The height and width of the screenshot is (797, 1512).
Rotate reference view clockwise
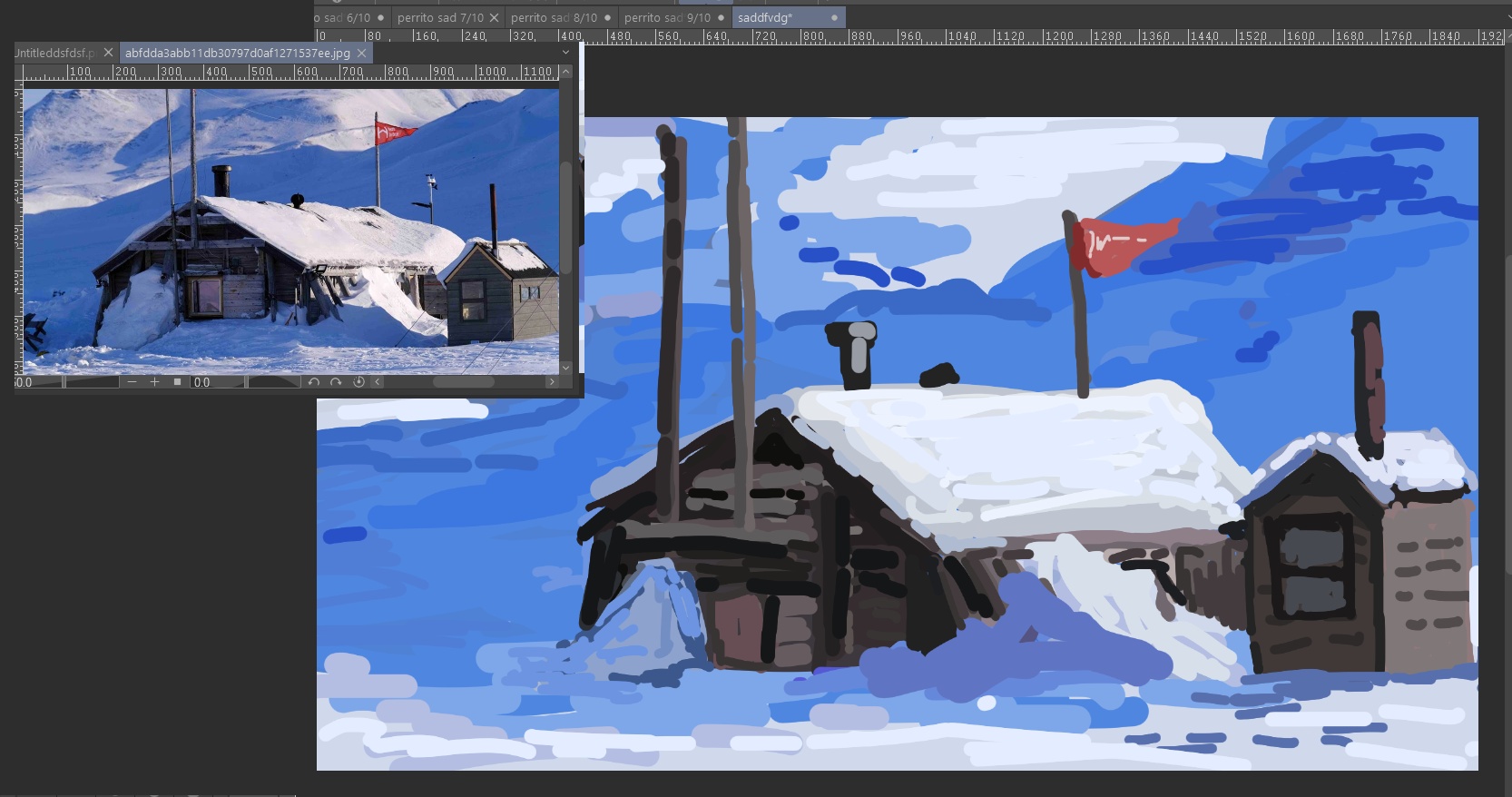click(336, 382)
